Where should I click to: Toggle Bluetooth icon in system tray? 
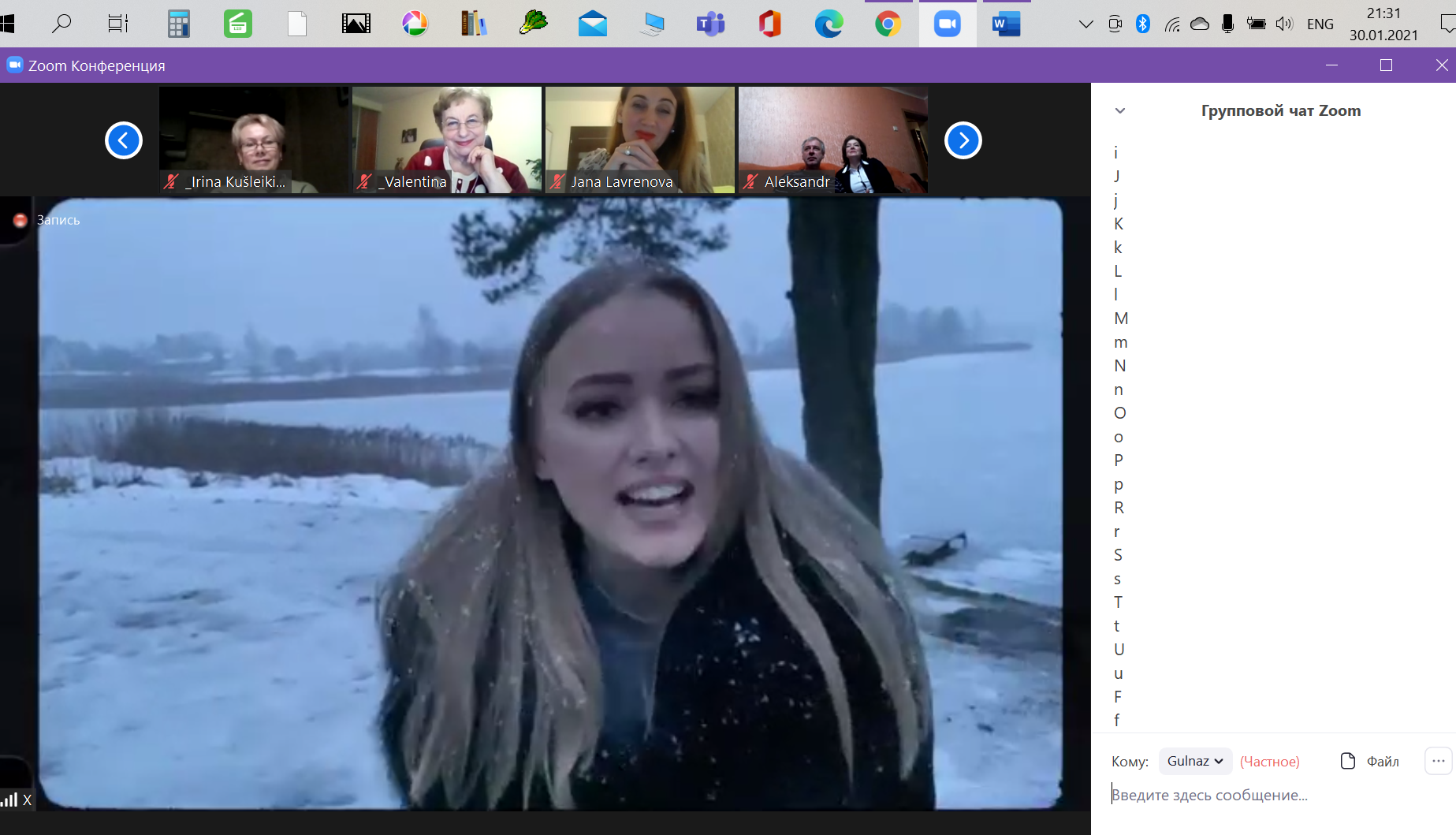pyautogui.click(x=1142, y=24)
